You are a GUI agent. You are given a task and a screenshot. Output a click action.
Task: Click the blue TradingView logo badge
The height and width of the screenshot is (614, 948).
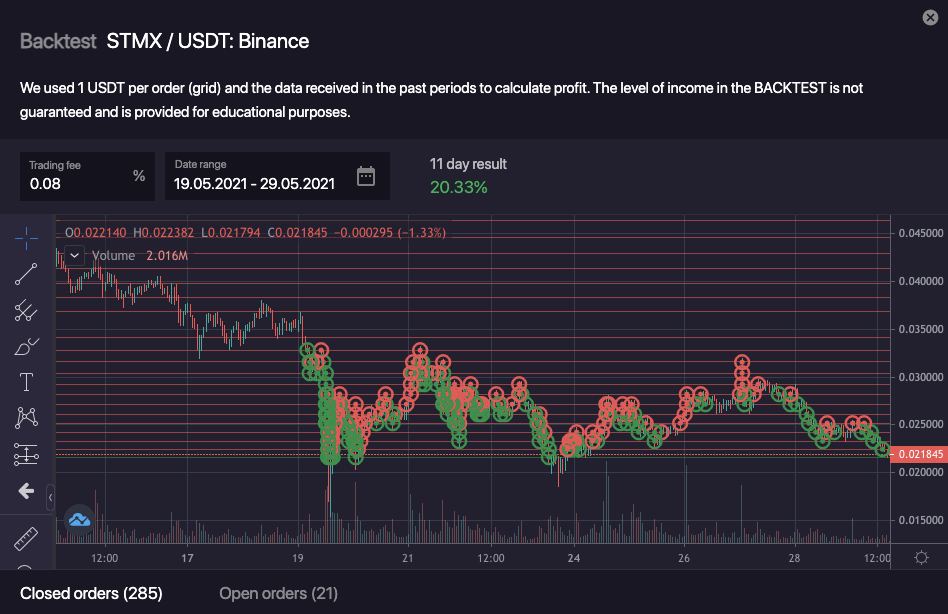79,519
